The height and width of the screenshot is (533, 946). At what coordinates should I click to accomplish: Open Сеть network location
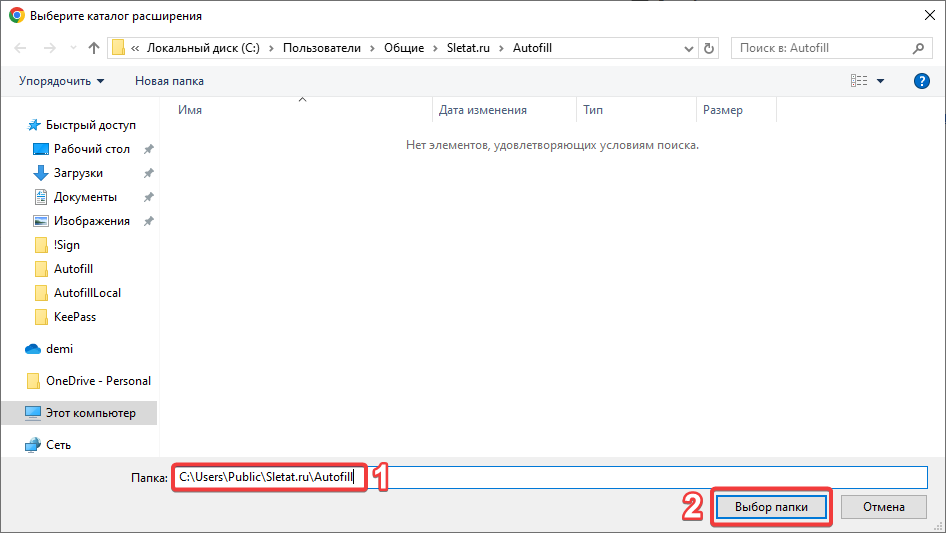(58, 445)
